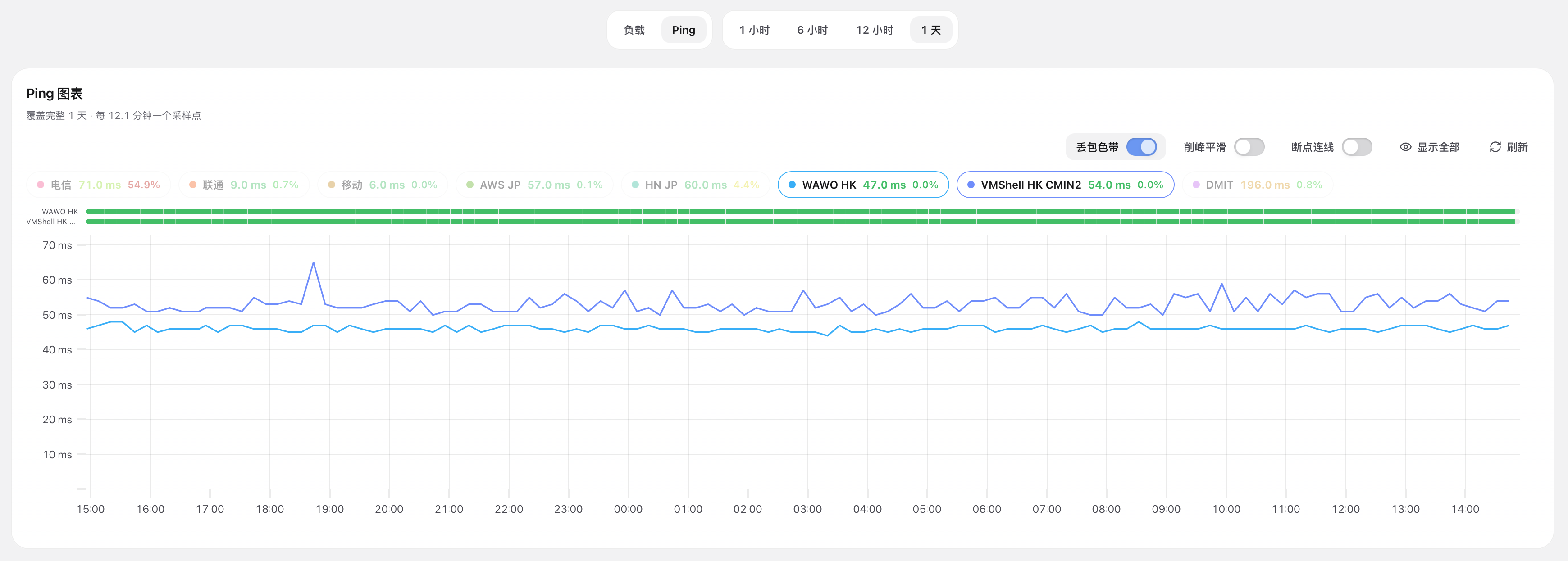Click the Ping 图表 heading
Viewport: 1568px width, 561px height.
[x=55, y=94]
